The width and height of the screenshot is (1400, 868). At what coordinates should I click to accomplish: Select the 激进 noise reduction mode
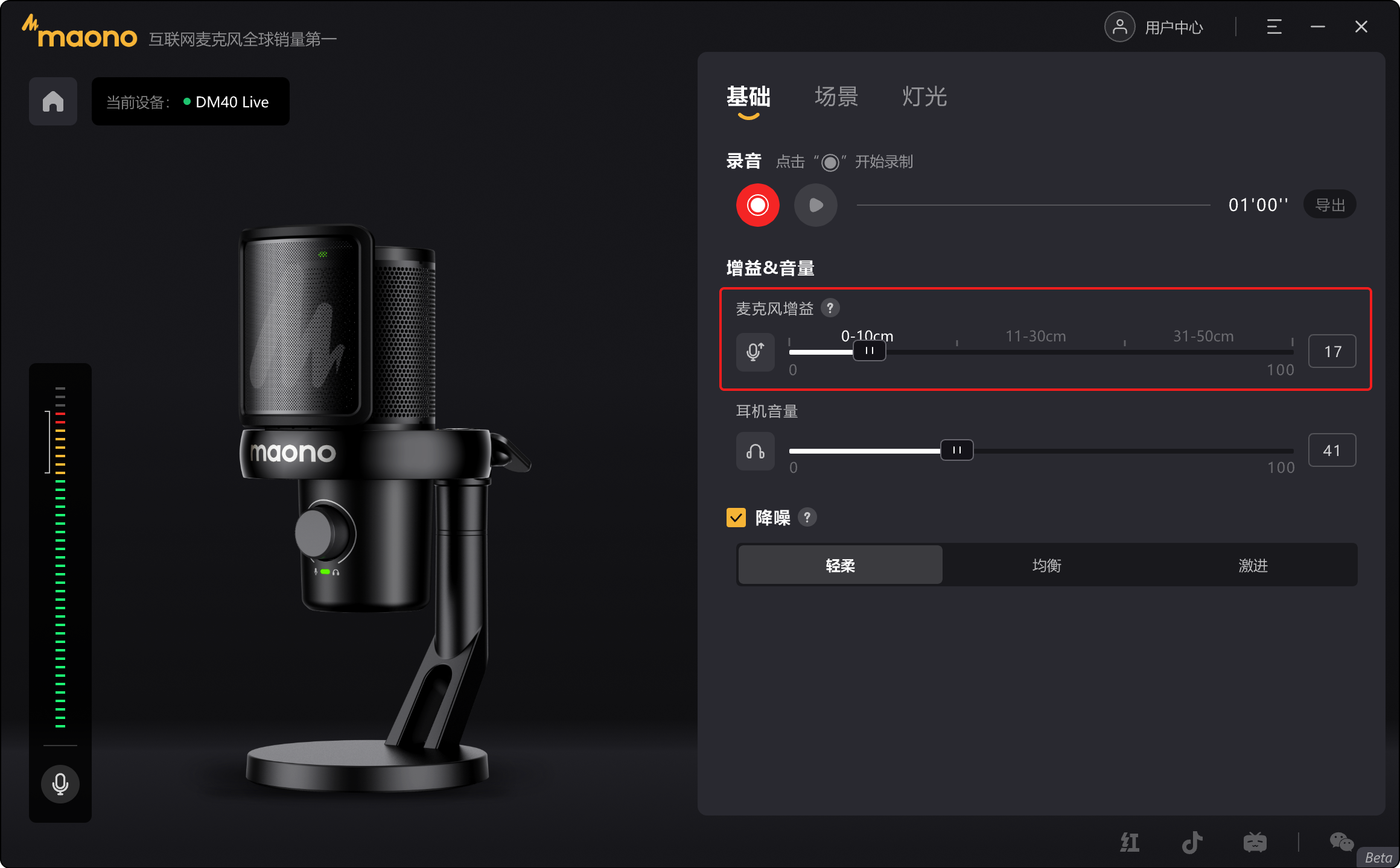1253,565
